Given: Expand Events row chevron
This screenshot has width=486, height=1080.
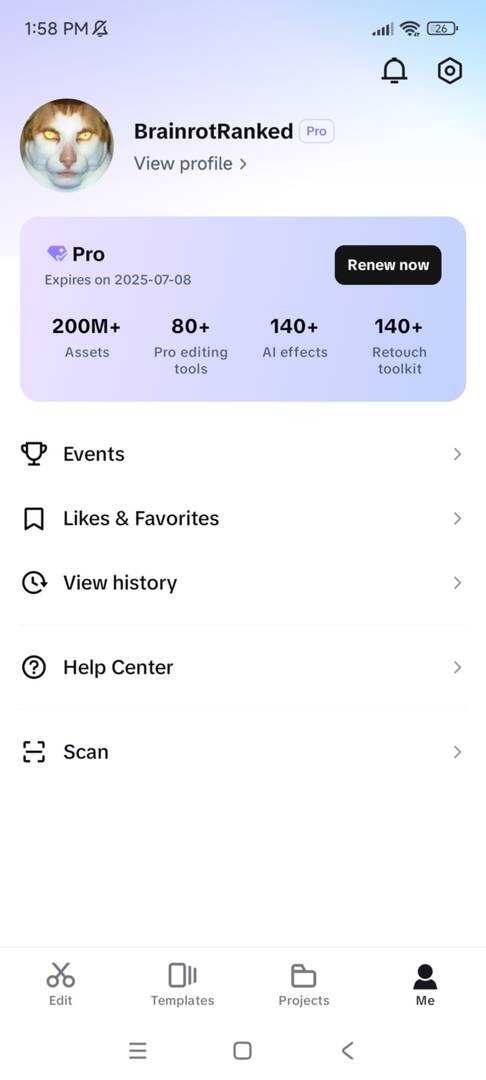Looking at the screenshot, I should (x=457, y=455).
